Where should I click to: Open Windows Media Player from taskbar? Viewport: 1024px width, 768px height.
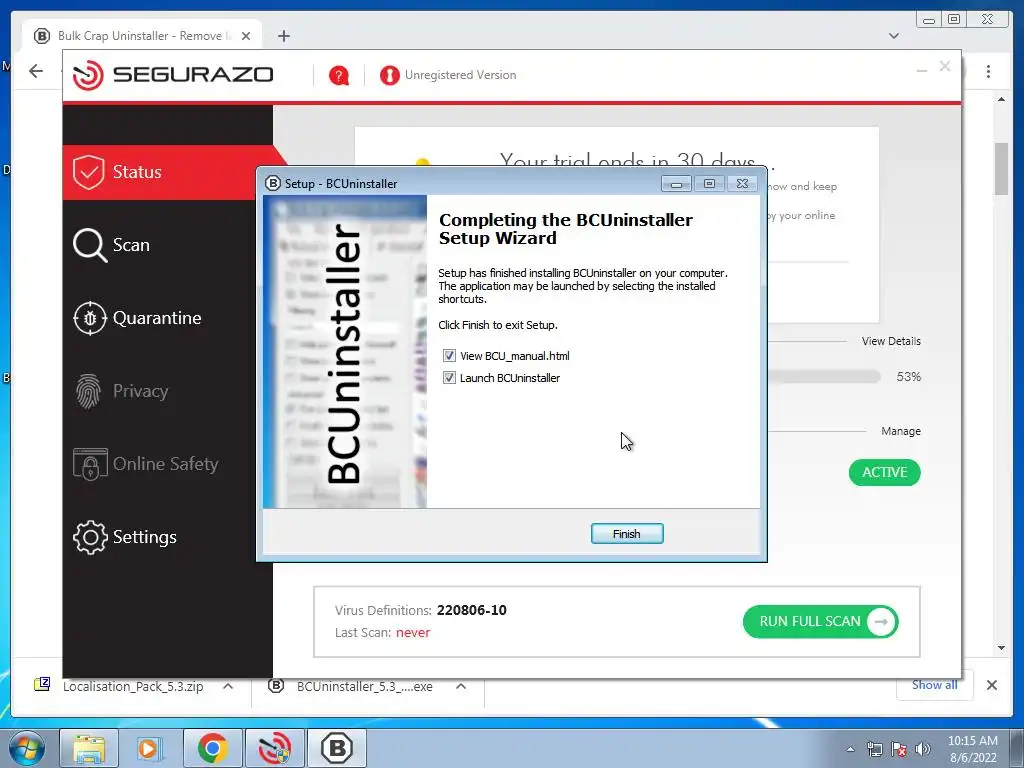pos(148,748)
